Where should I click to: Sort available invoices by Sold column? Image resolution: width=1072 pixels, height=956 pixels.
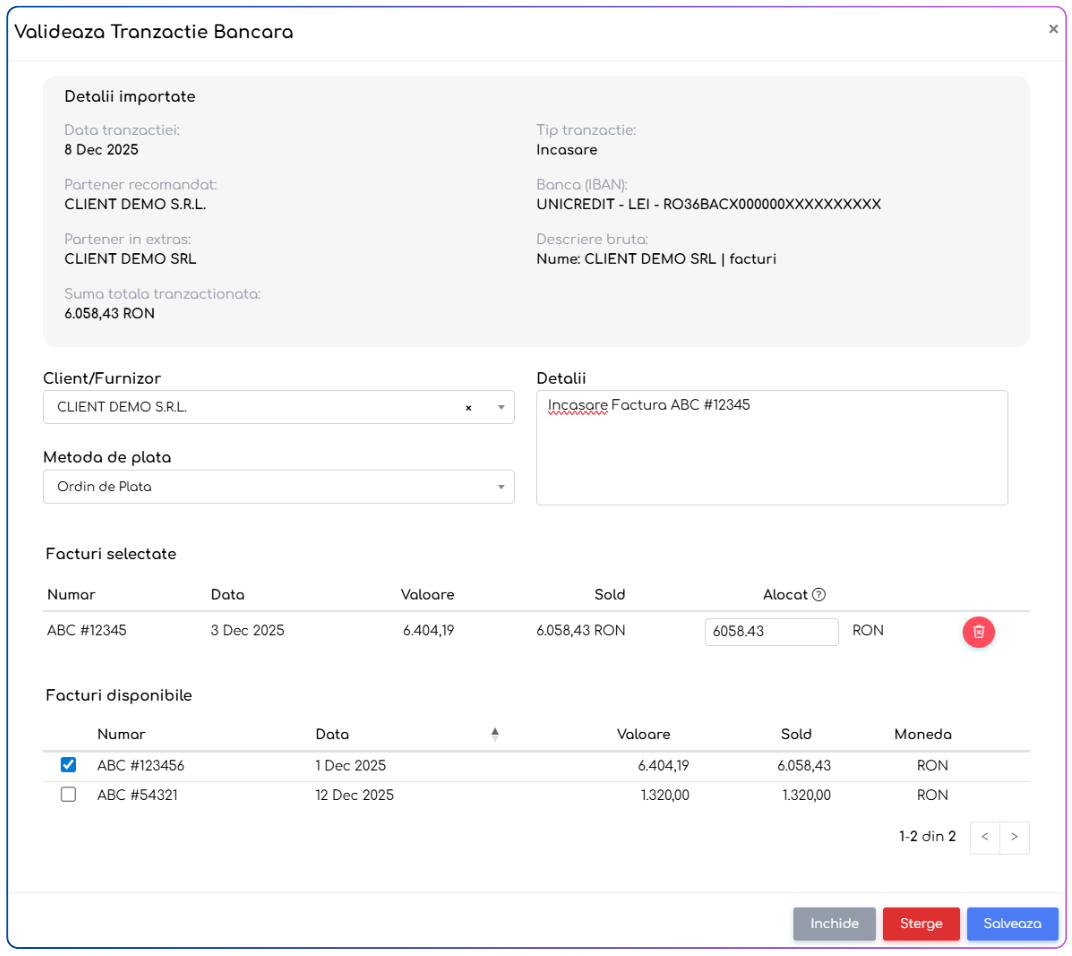796,735
